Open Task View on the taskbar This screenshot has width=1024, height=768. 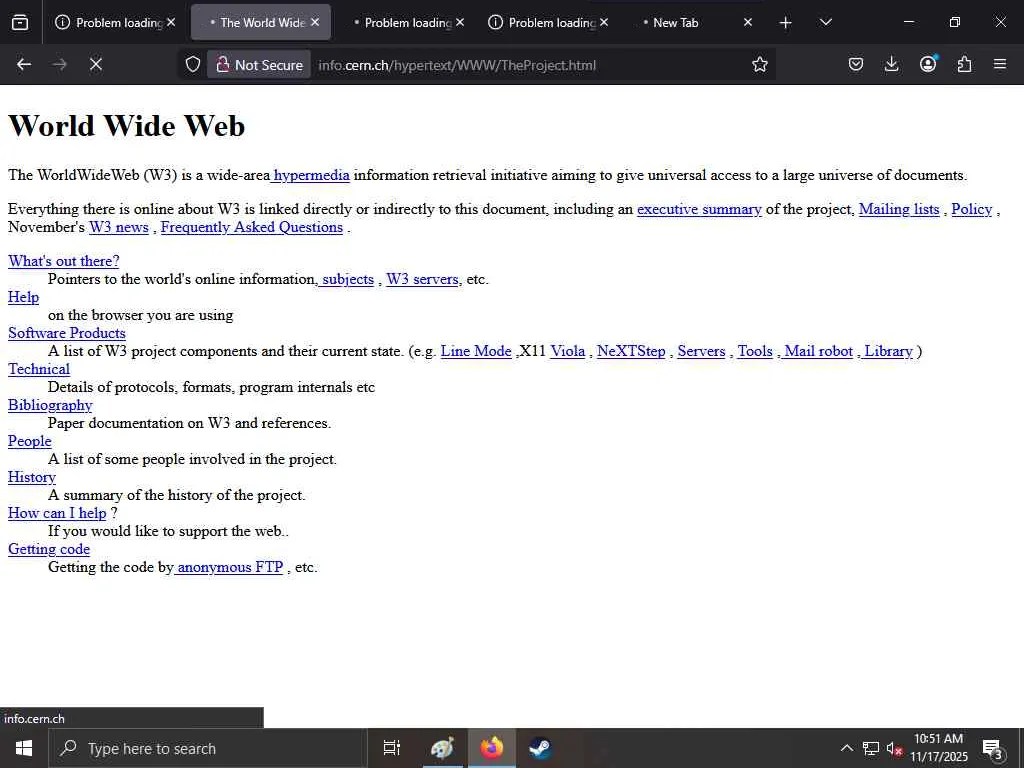(392, 748)
